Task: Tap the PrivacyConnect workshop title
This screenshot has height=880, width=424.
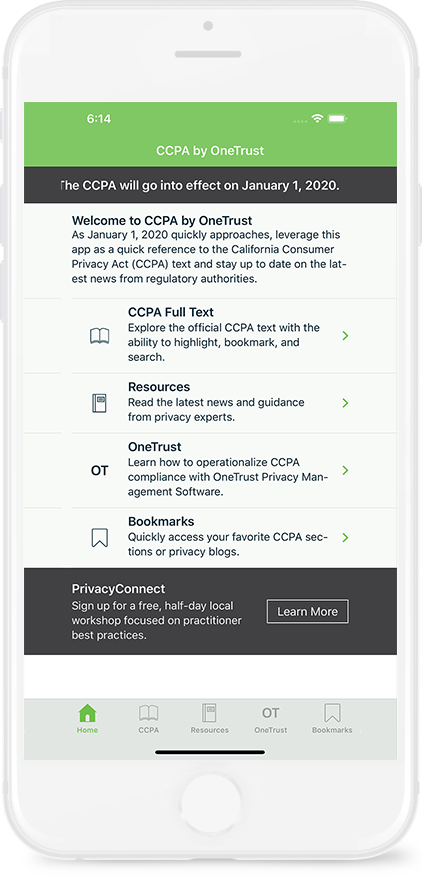Action: coord(118,589)
